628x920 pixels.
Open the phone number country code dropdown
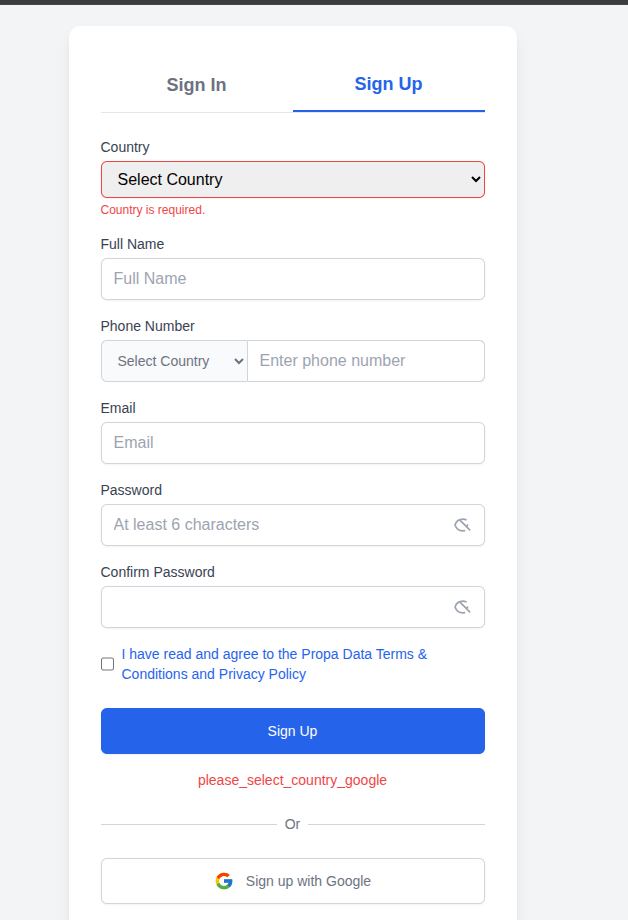pyautogui.click(x=174, y=360)
